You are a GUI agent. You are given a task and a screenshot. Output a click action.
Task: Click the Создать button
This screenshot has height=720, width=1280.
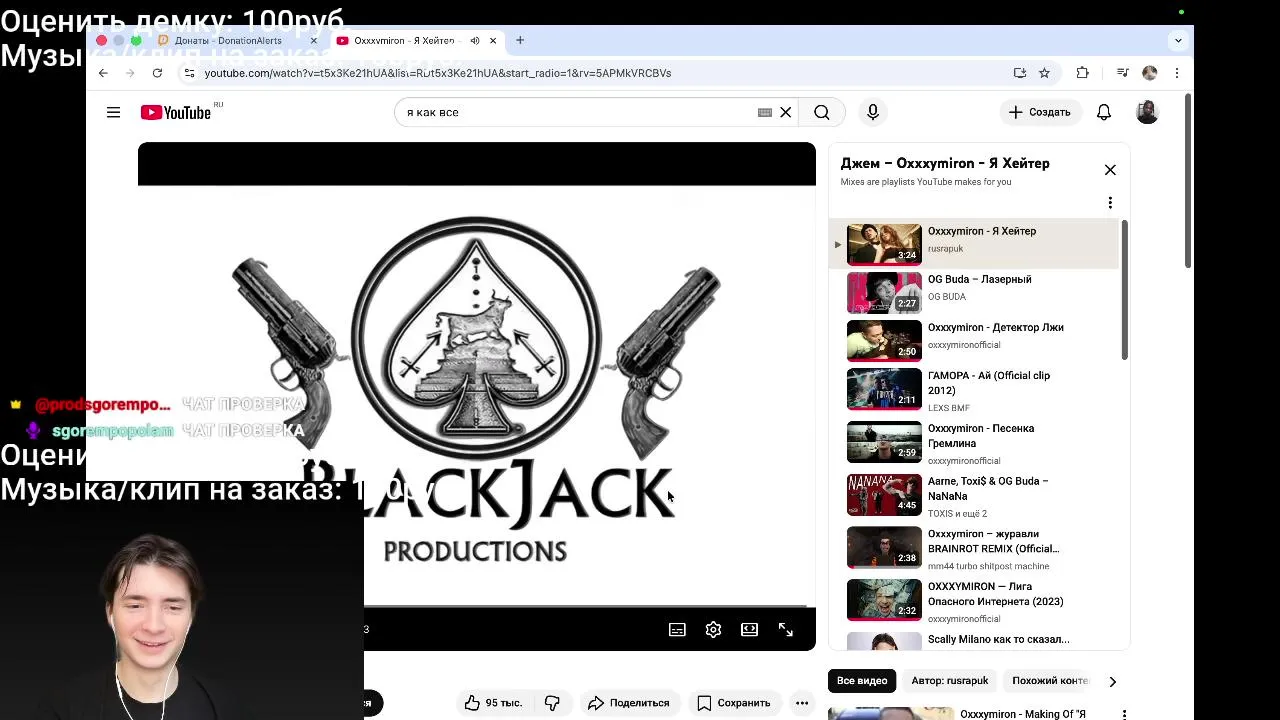(1040, 112)
